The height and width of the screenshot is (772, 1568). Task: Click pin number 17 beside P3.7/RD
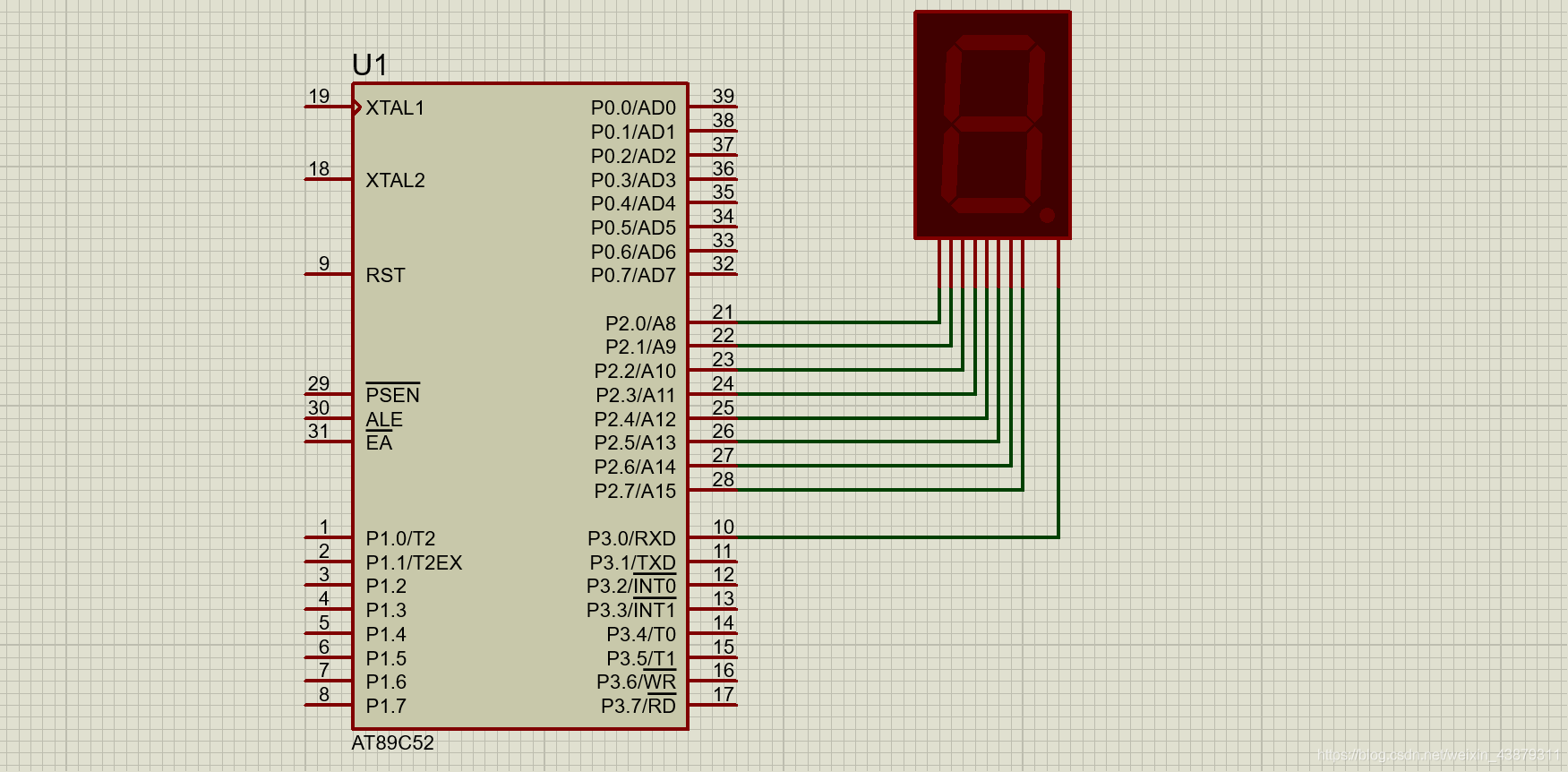[x=724, y=694]
